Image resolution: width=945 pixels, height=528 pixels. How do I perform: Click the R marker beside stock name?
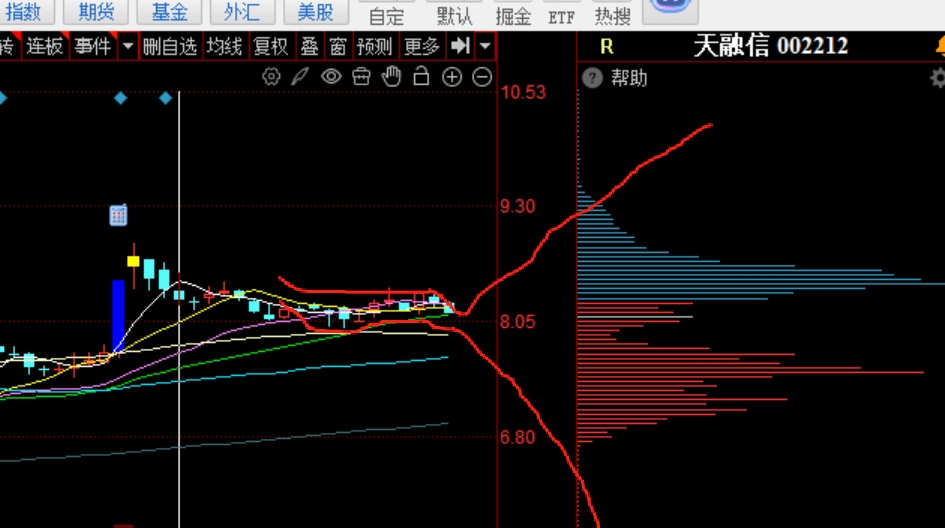pos(606,46)
